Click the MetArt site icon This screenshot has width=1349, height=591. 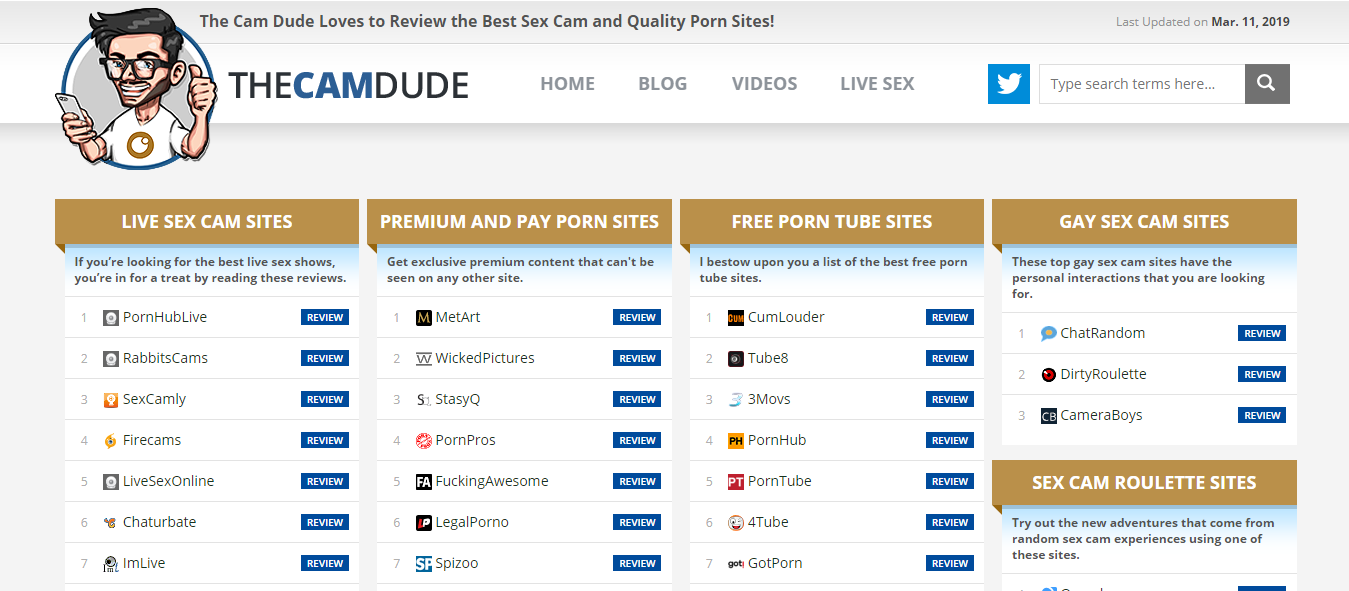(x=424, y=317)
